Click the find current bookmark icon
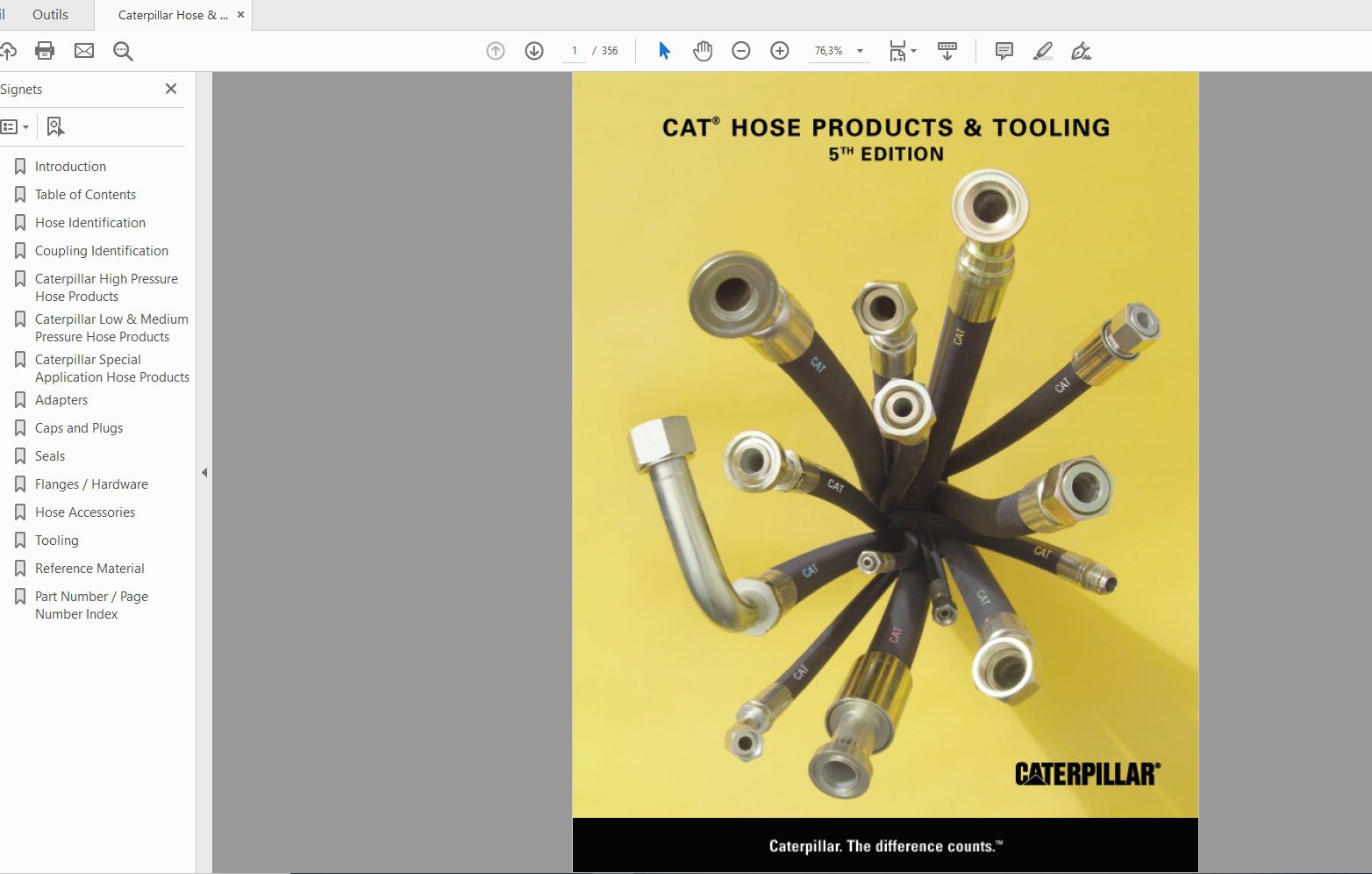 click(55, 127)
